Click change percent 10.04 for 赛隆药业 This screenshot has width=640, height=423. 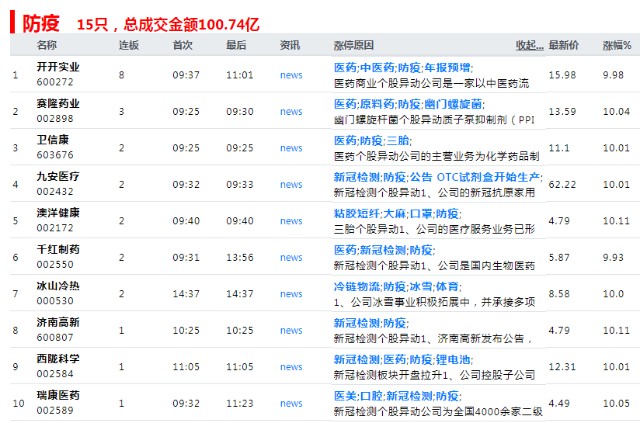[617, 111]
